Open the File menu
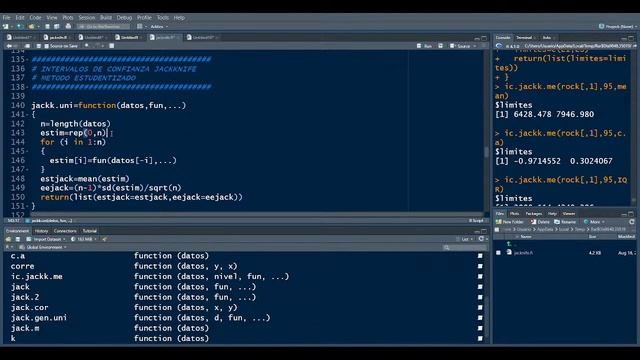Image resolution: width=640 pixels, height=360 pixels. pyautogui.click(x=7, y=18)
